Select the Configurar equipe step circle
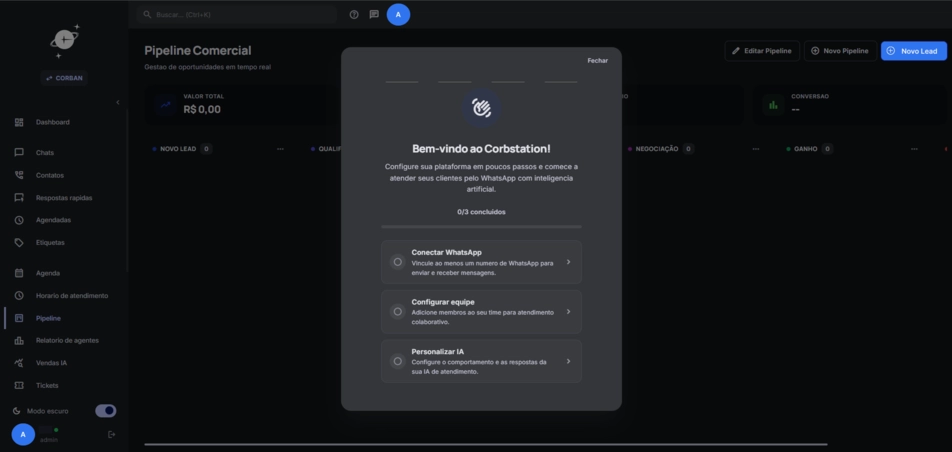 pyautogui.click(x=398, y=312)
